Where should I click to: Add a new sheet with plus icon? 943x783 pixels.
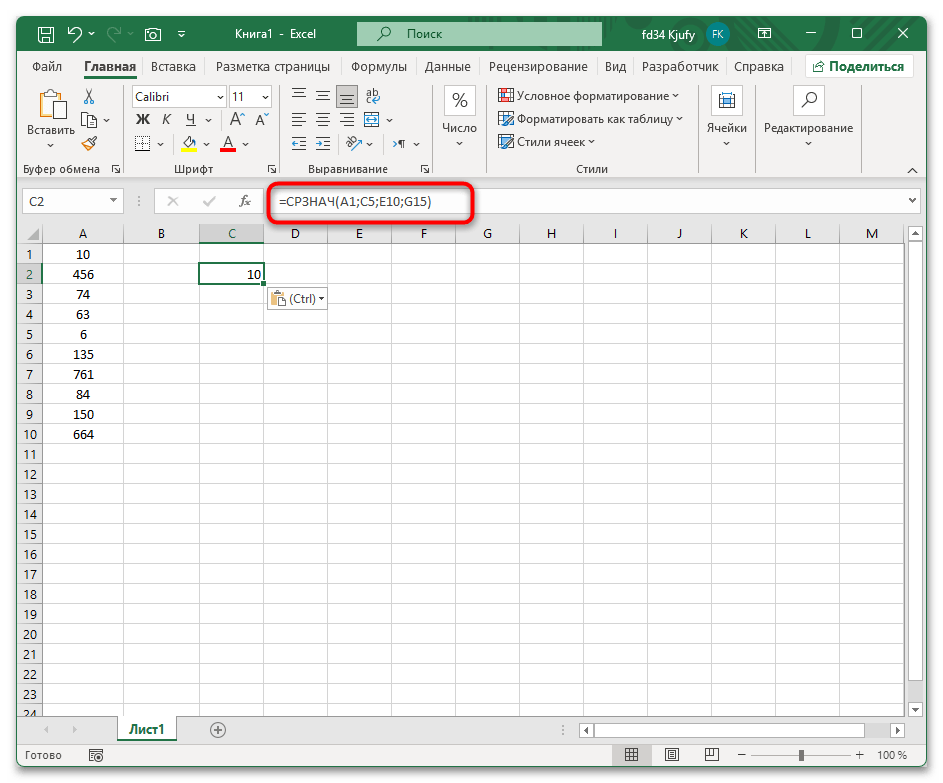pos(218,730)
